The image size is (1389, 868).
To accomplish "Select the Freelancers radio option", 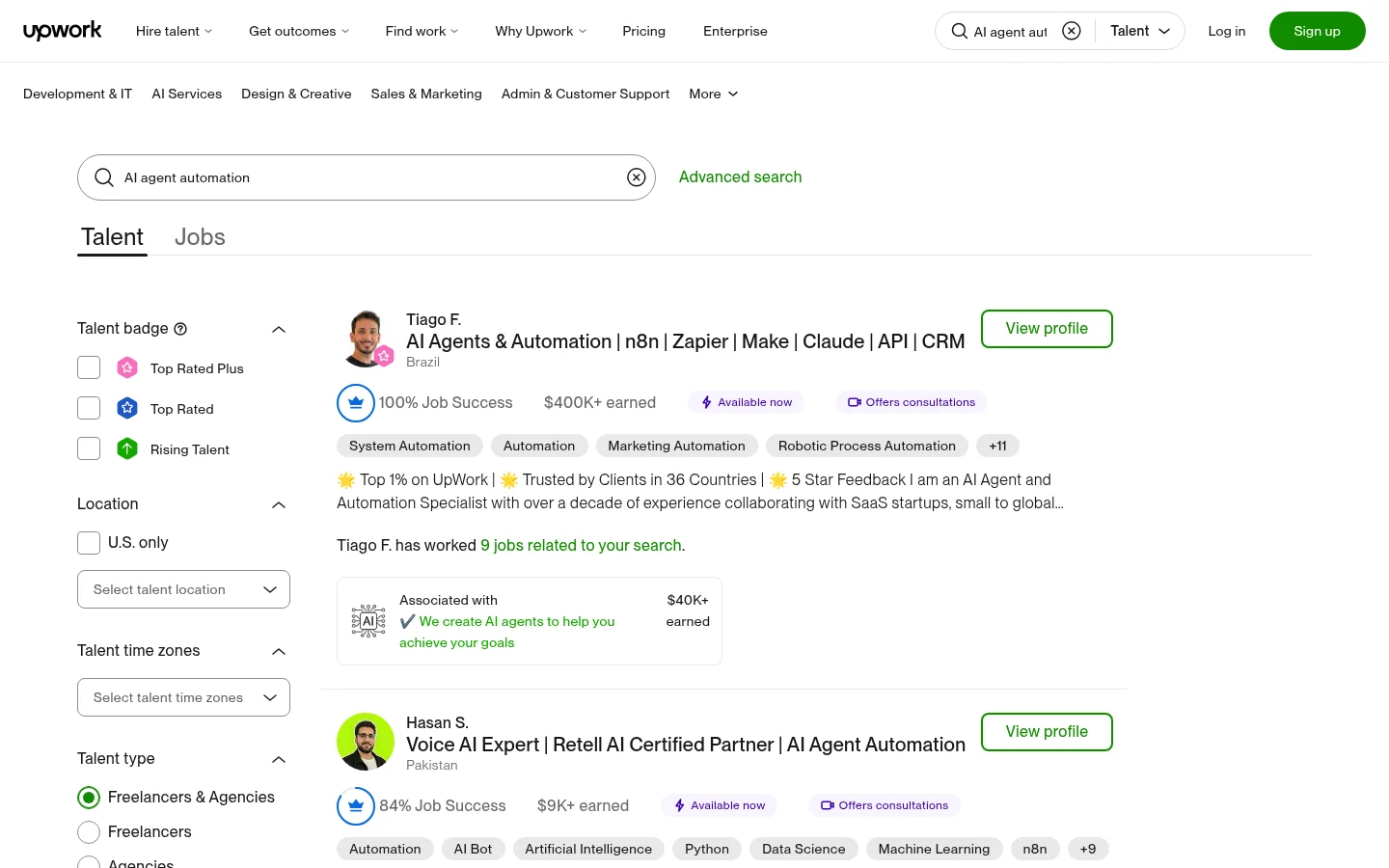I will point(89,832).
